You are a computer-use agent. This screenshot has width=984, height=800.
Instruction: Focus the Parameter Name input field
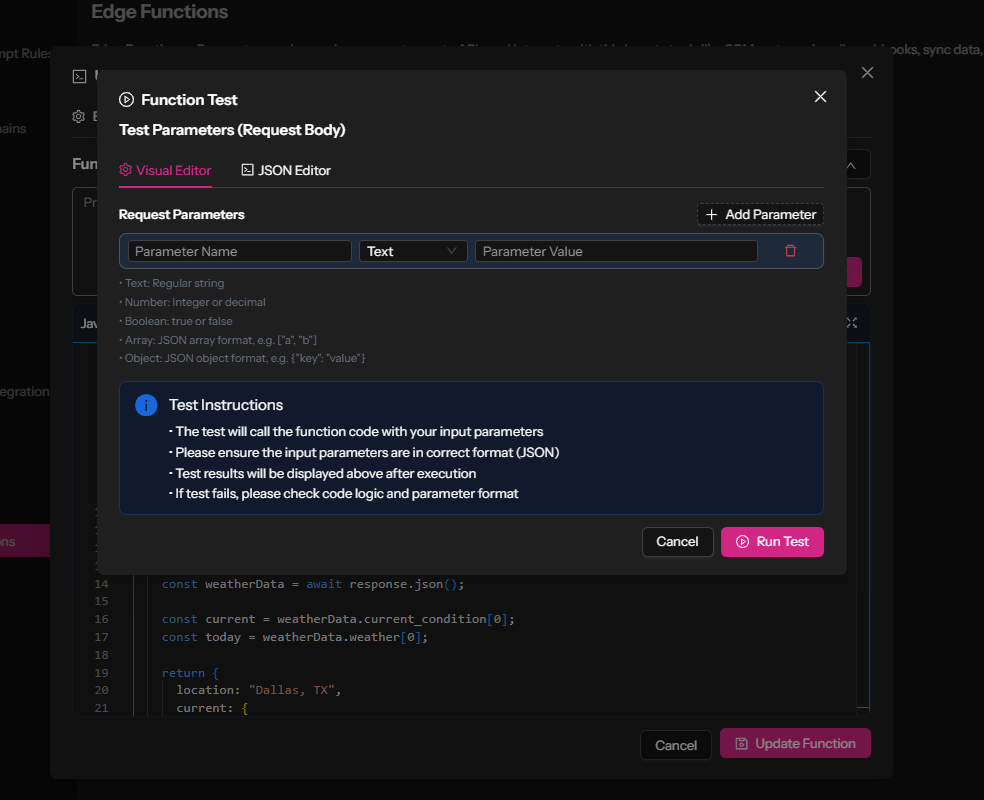[x=240, y=251]
